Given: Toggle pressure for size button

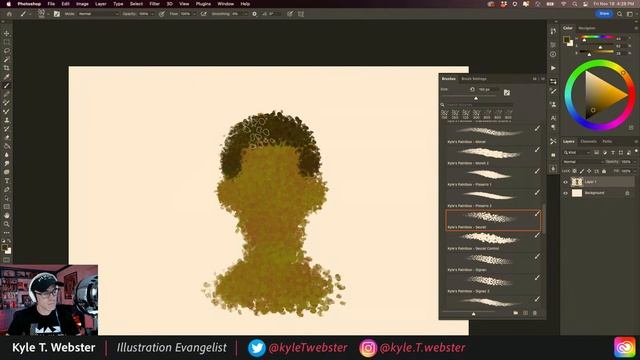Looking at the screenshot, I should click(x=290, y=14).
